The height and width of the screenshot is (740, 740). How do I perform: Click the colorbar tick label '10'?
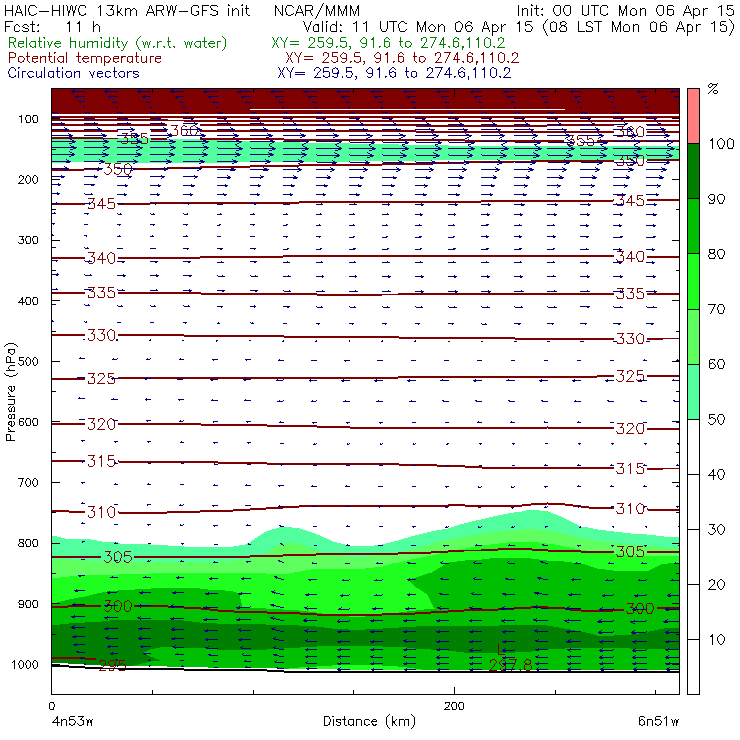[717, 640]
